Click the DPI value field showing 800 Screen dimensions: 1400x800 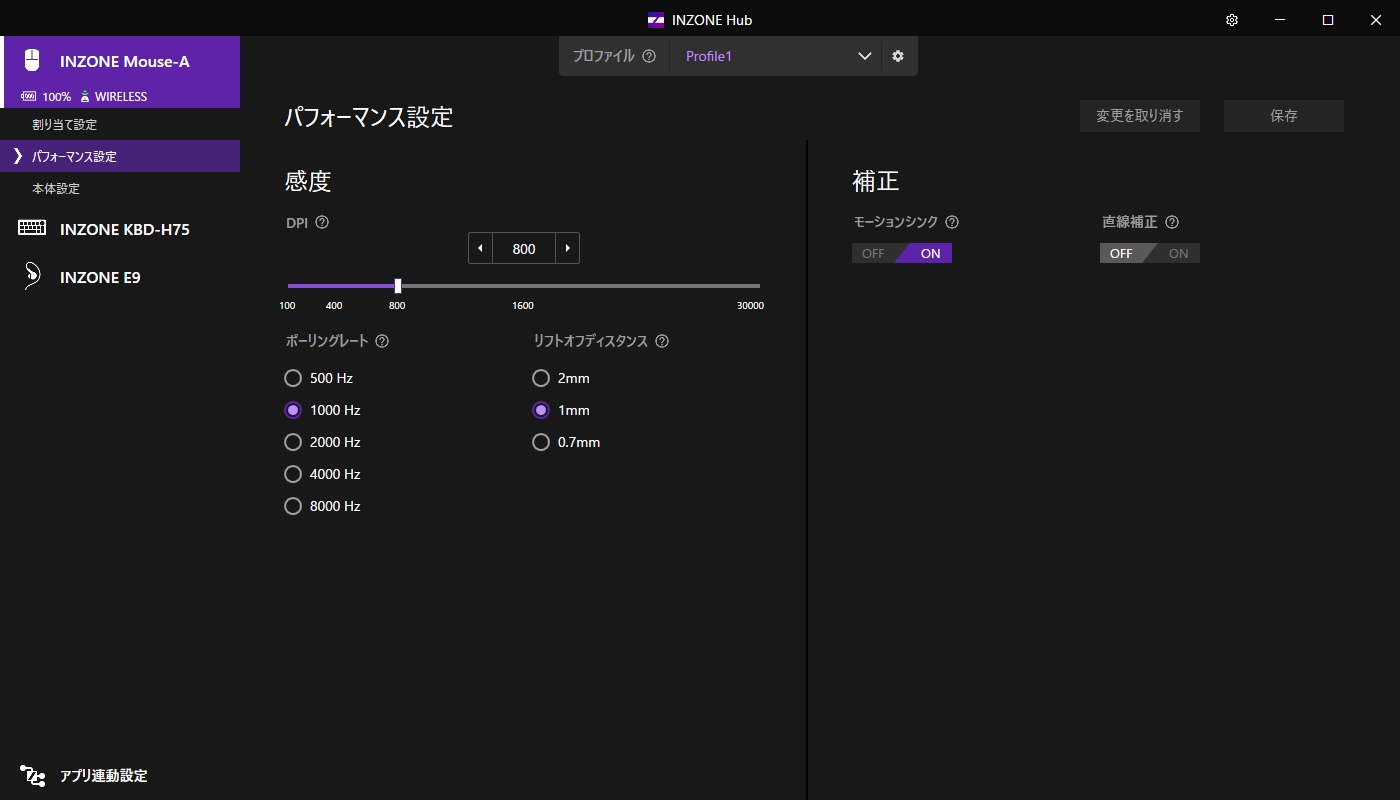click(524, 248)
